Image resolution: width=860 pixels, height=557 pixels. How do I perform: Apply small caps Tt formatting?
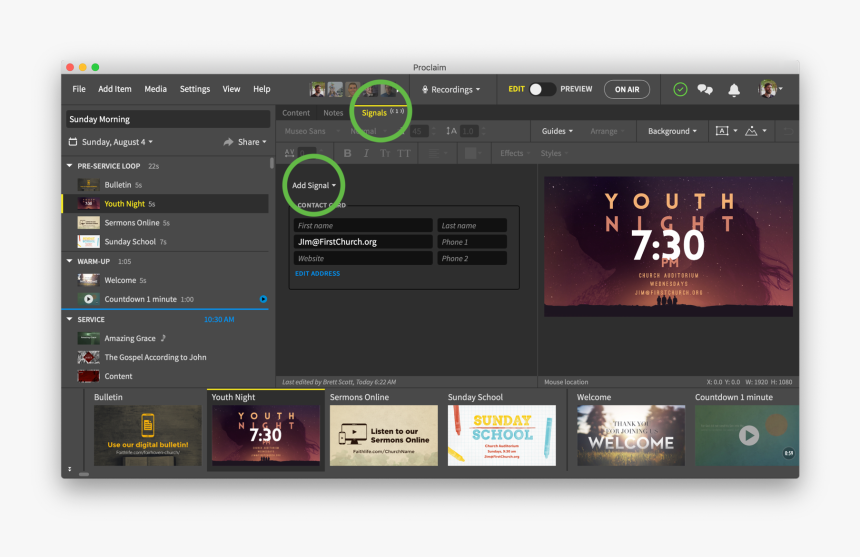(x=384, y=154)
